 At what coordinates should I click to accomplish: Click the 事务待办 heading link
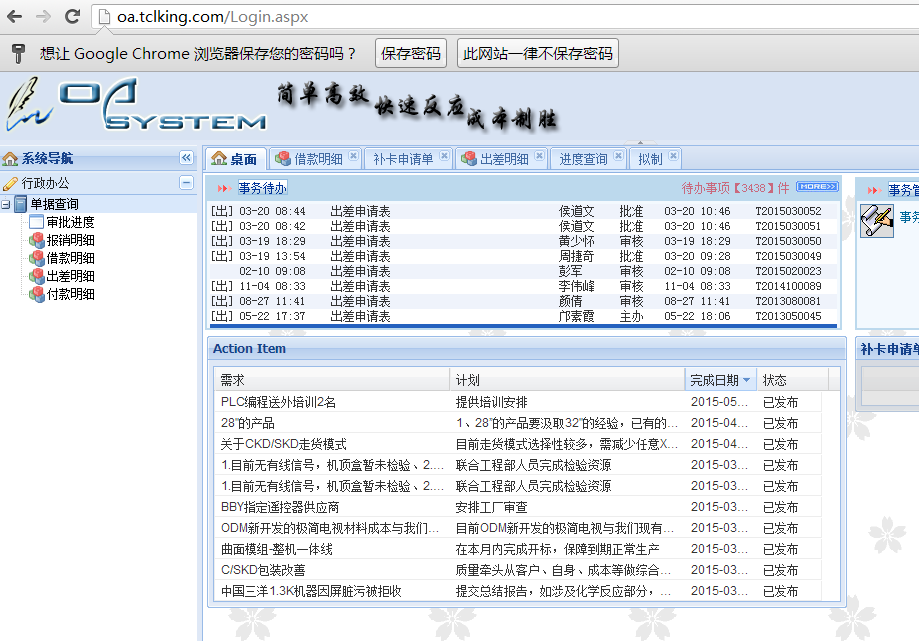[x=263, y=188]
